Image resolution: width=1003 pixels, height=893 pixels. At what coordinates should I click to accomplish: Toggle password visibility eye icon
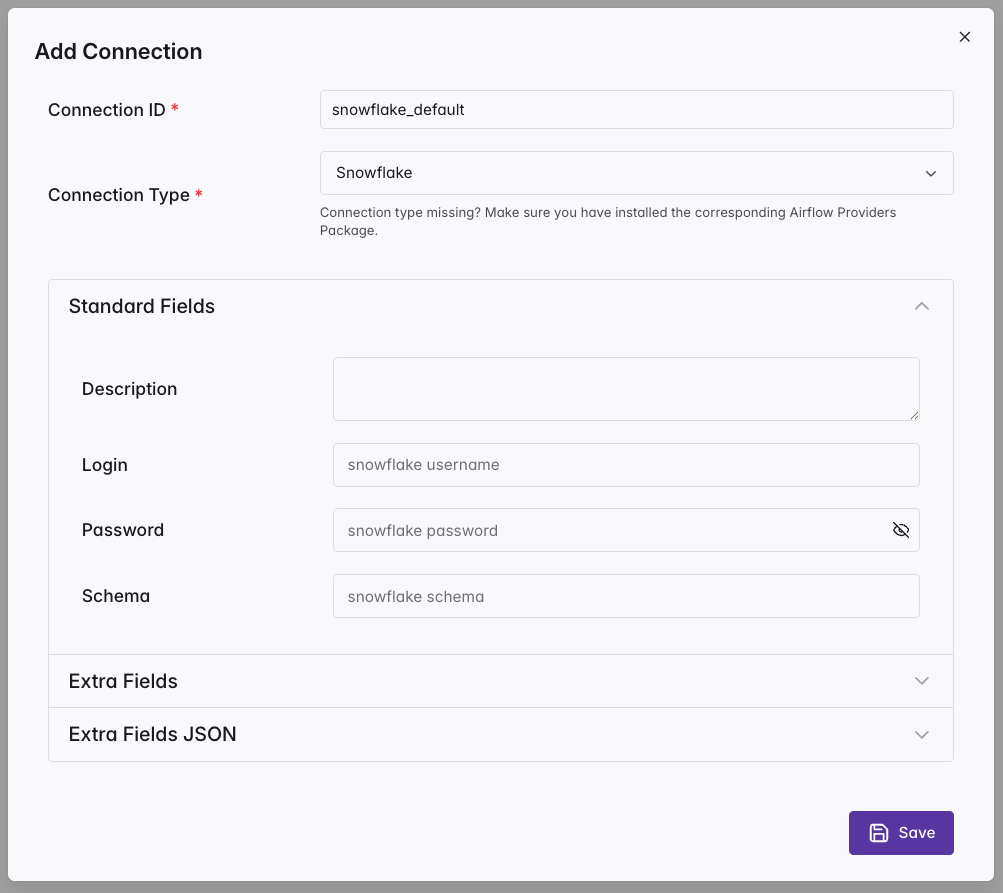pyautogui.click(x=901, y=530)
